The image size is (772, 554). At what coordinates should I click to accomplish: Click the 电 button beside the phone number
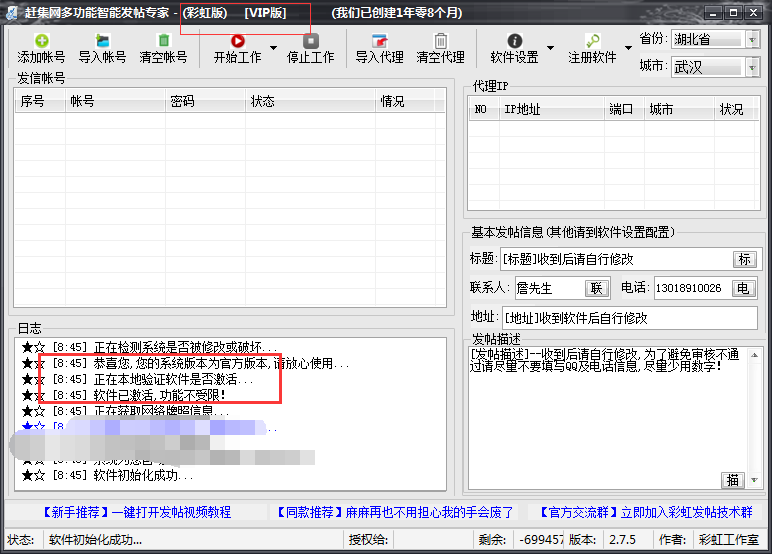coord(744,288)
